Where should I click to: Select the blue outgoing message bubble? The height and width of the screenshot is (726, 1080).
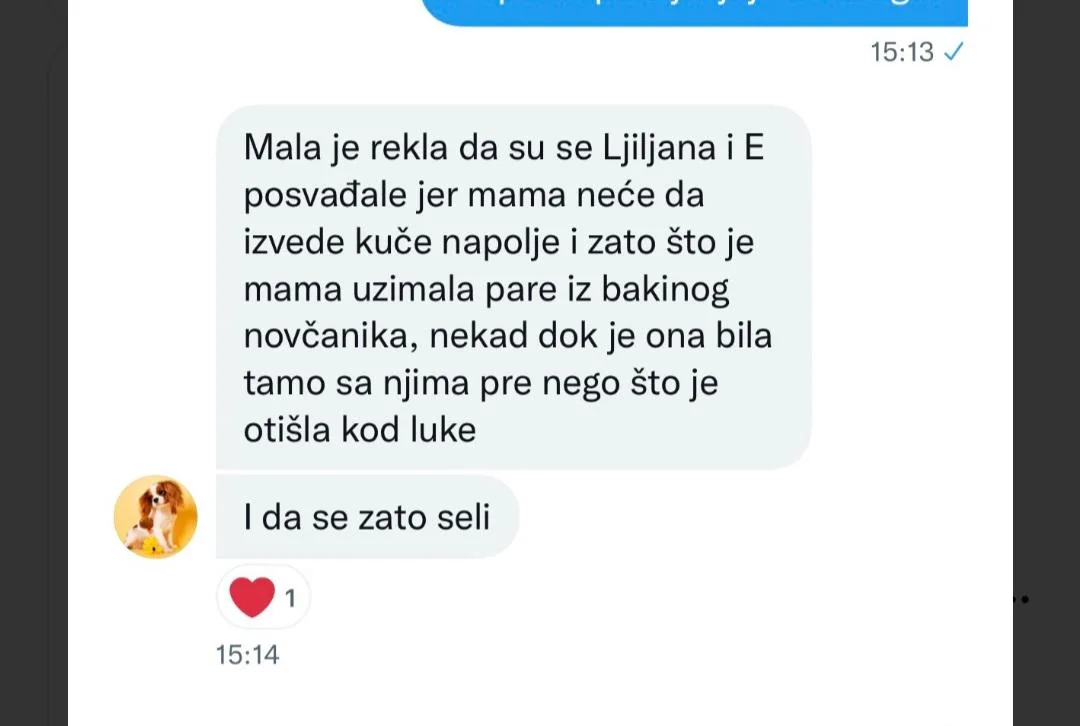[694, 12]
